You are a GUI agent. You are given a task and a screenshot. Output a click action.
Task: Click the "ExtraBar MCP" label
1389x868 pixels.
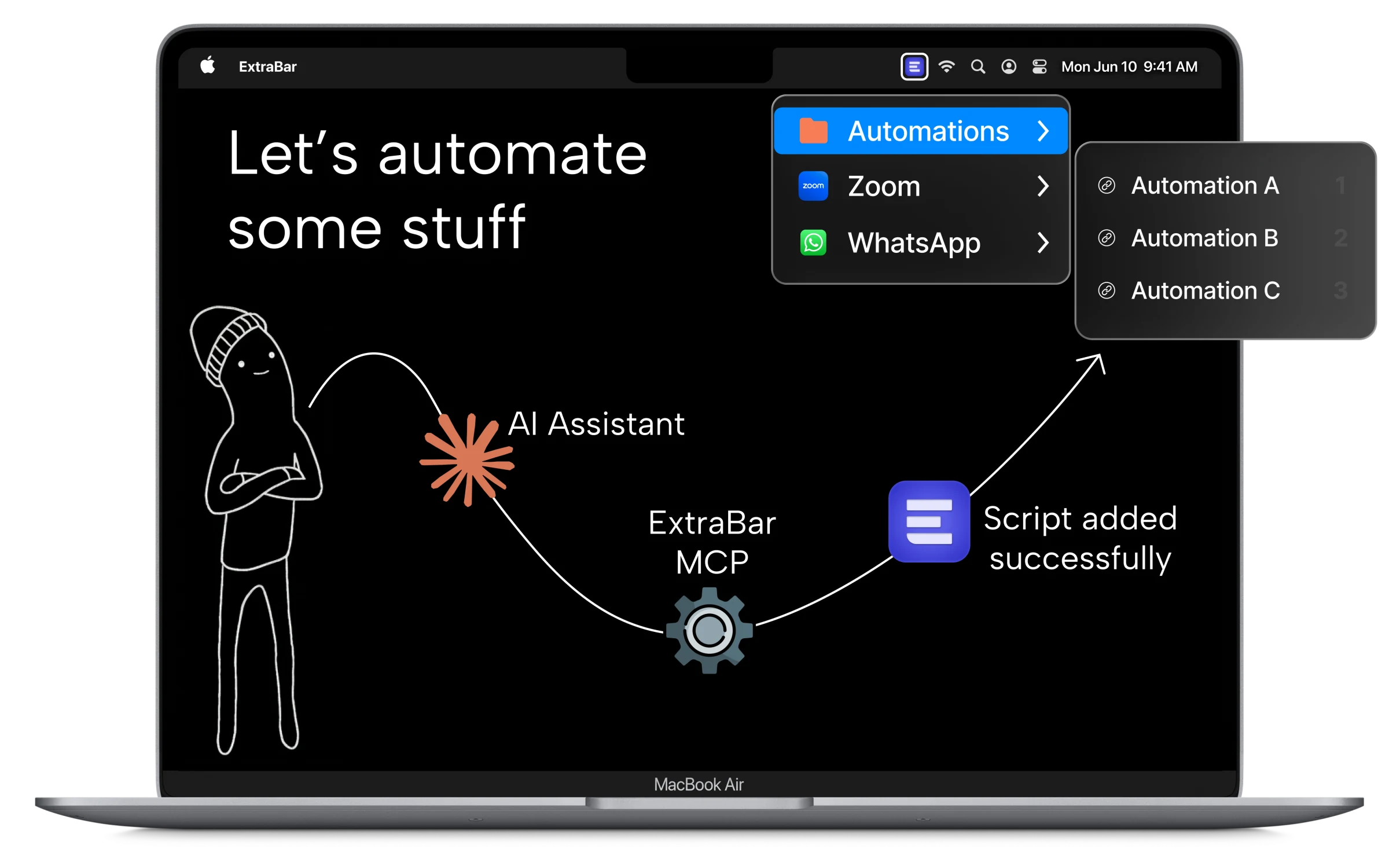(x=712, y=542)
